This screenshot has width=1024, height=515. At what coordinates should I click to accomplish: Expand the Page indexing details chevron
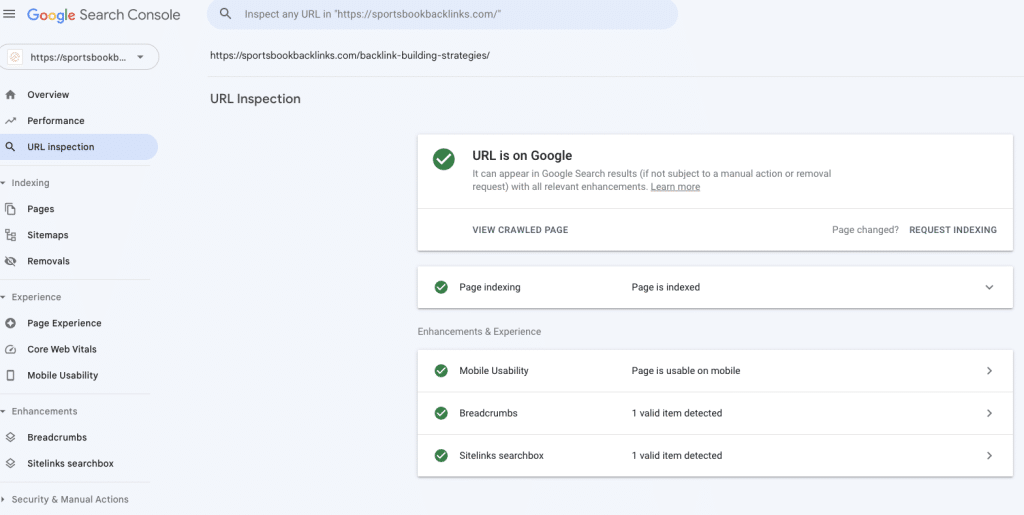click(x=989, y=287)
